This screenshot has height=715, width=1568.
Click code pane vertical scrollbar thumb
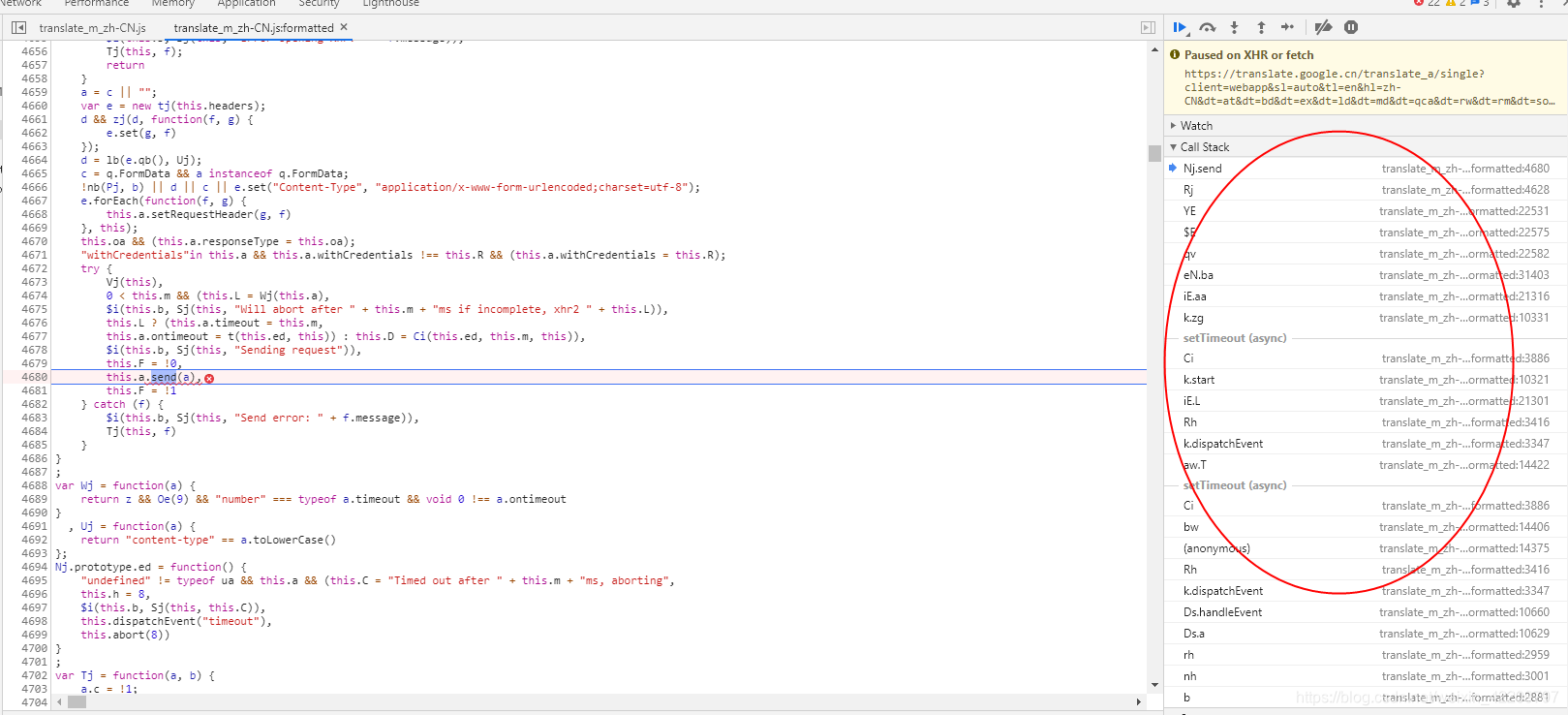coord(1154,153)
